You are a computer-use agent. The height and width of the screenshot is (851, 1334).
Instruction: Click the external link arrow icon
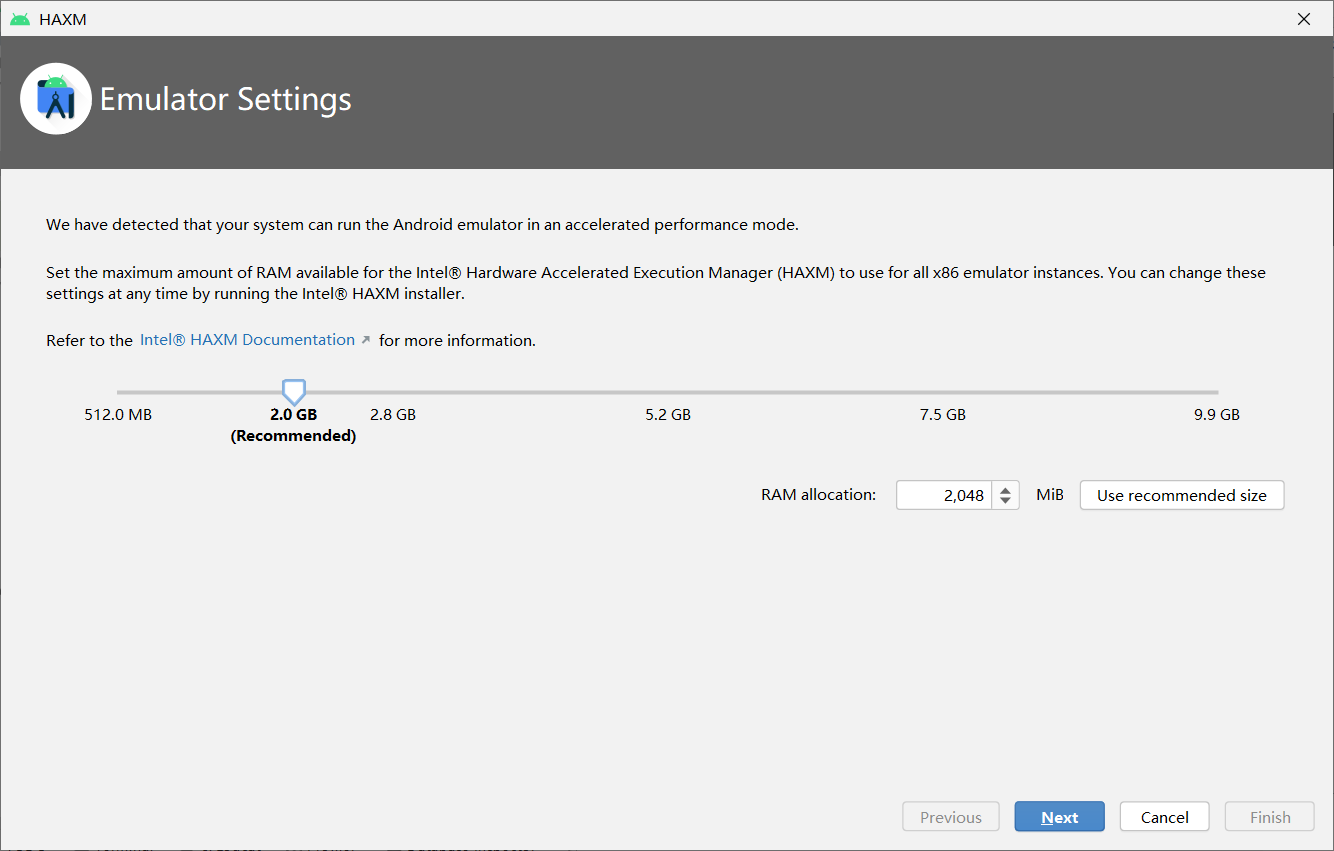point(365,341)
